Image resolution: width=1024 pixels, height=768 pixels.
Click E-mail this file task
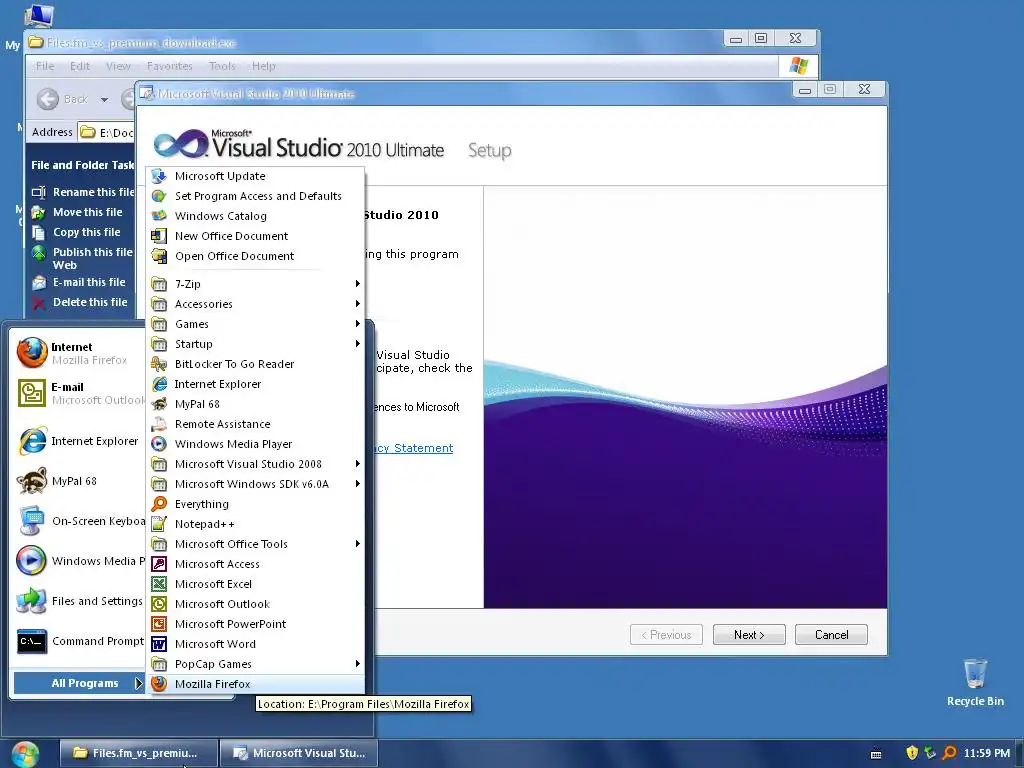[x=78, y=282]
